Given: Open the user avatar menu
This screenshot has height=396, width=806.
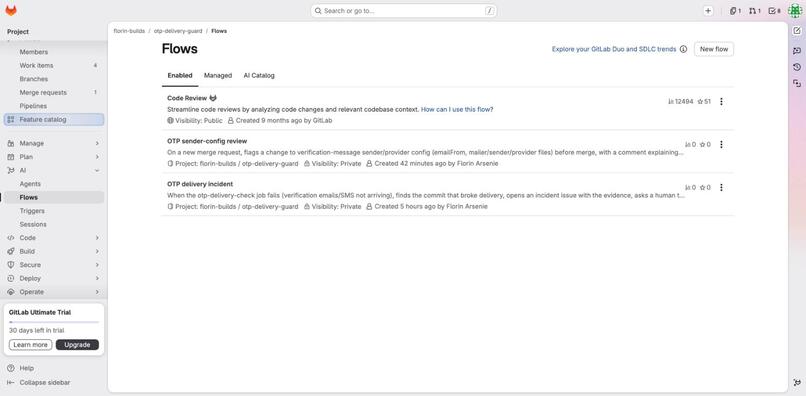Looking at the screenshot, I should pos(795,11).
